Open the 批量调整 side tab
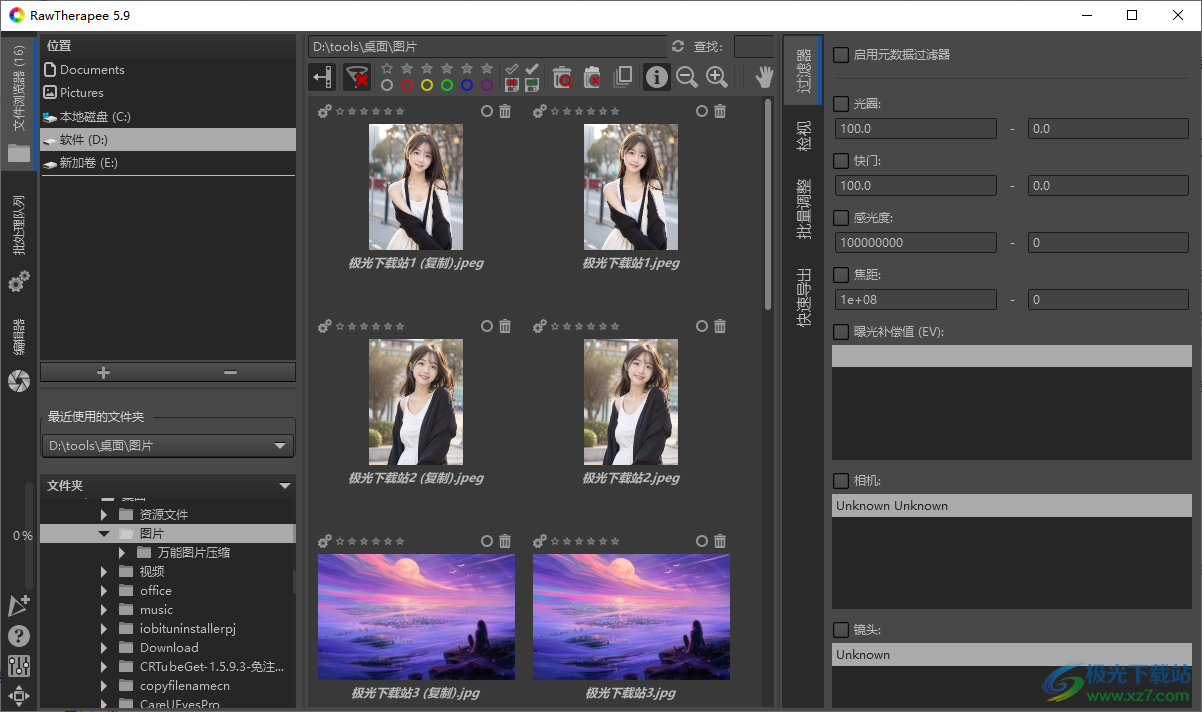Viewport: 1202px width, 712px height. (803, 209)
